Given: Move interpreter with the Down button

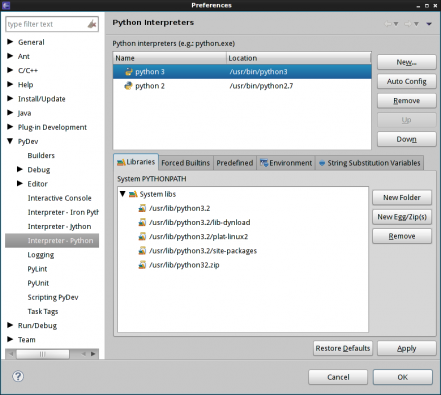Looking at the screenshot, I should (406, 139).
